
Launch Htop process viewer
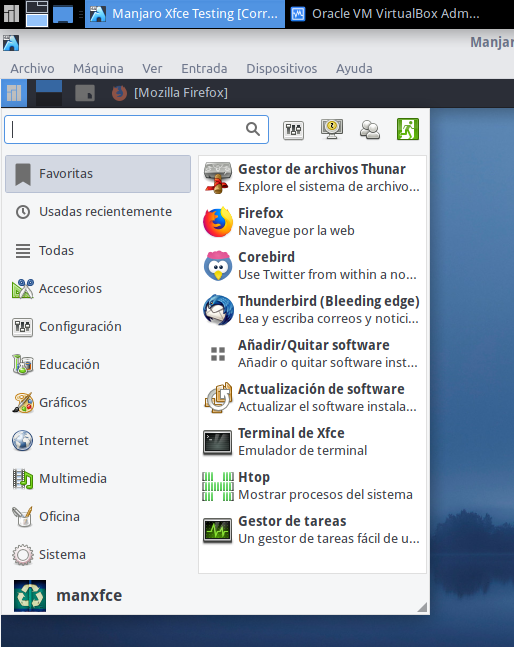click(x=312, y=486)
